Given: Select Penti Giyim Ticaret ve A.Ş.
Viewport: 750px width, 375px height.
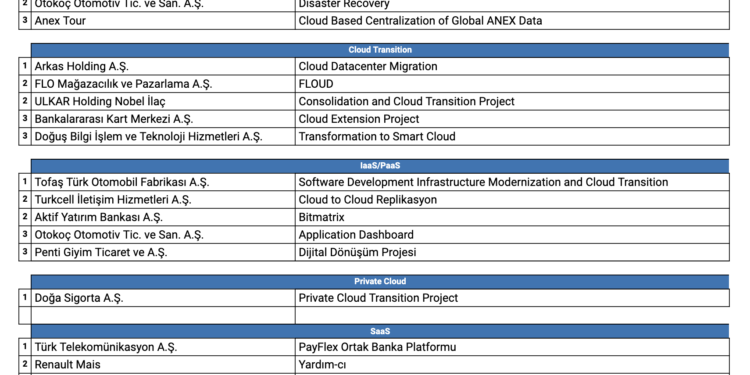Looking at the screenshot, I should pyautogui.click(x=163, y=253).
